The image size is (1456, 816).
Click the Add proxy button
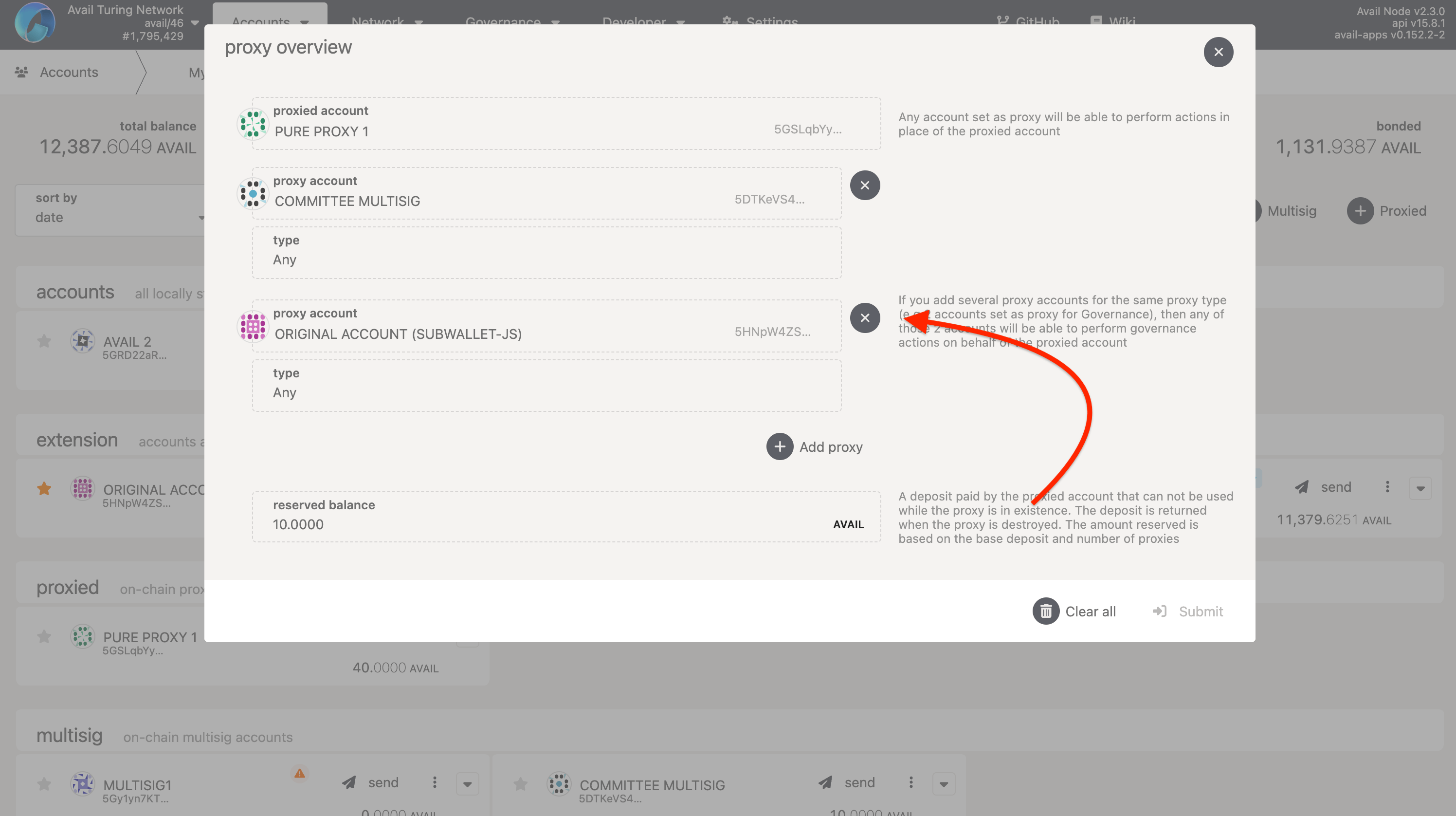(x=815, y=447)
